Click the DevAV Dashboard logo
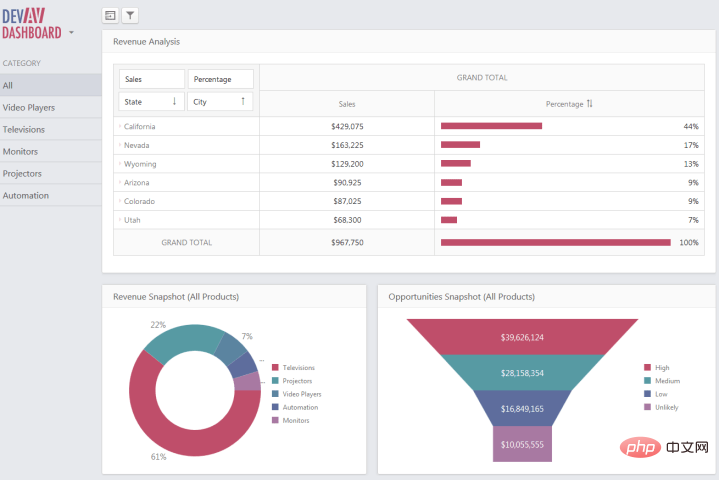Screen dimensions: 719x480 (31, 24)
